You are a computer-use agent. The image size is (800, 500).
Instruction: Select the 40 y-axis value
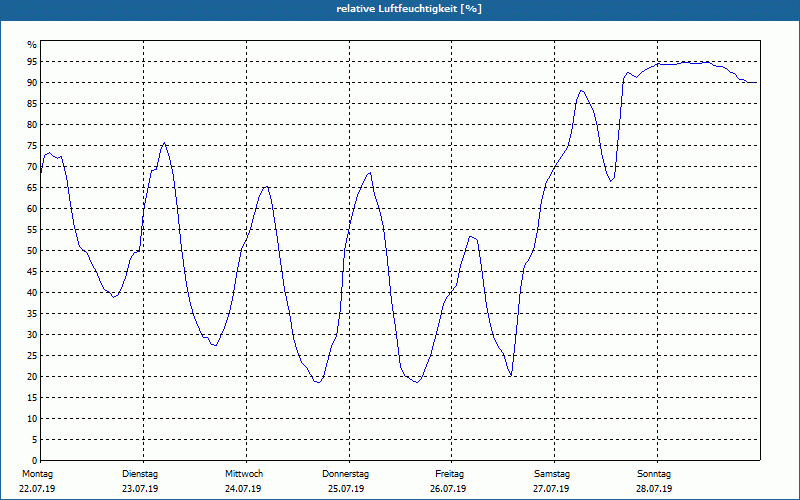pyautogui.click(x=32, y=293)
